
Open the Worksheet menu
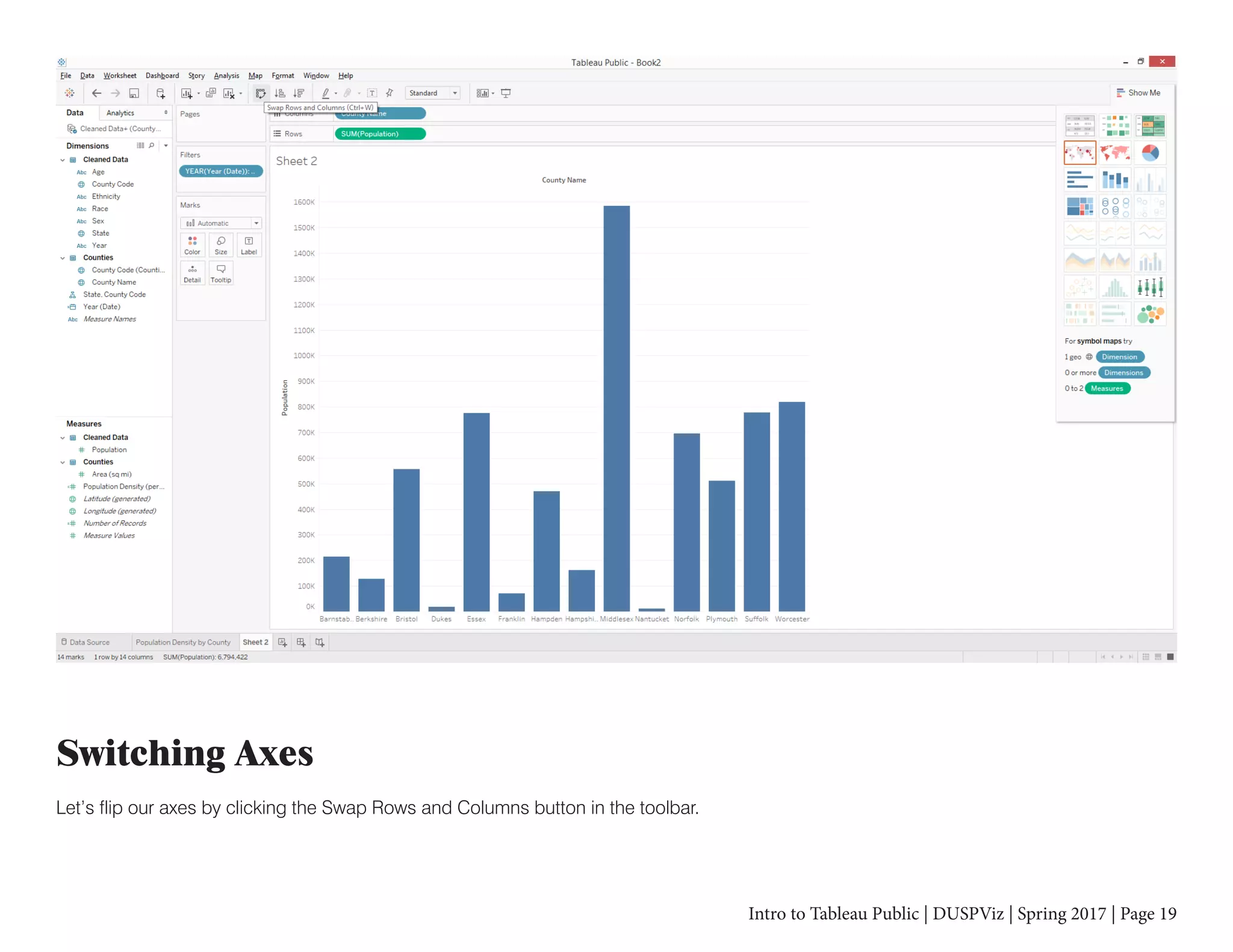[120, 76]
